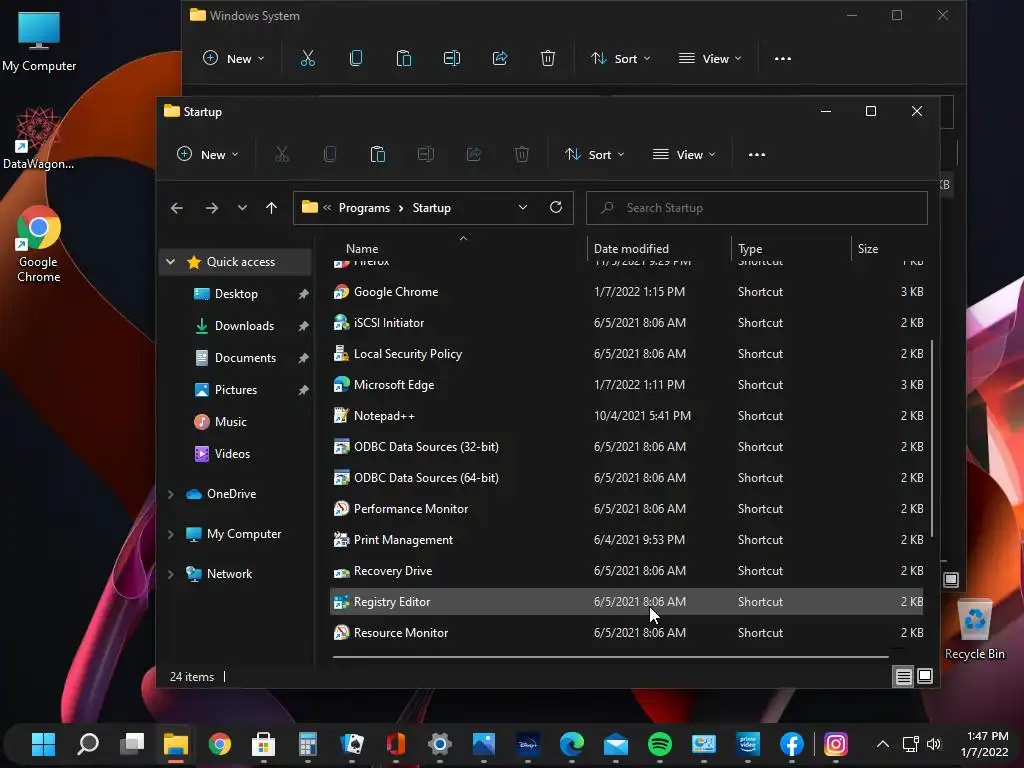This screenshot has width=1024, height=768.
Task: Click Rename icon in Windows System window
Action: click(x=452, y=59)
